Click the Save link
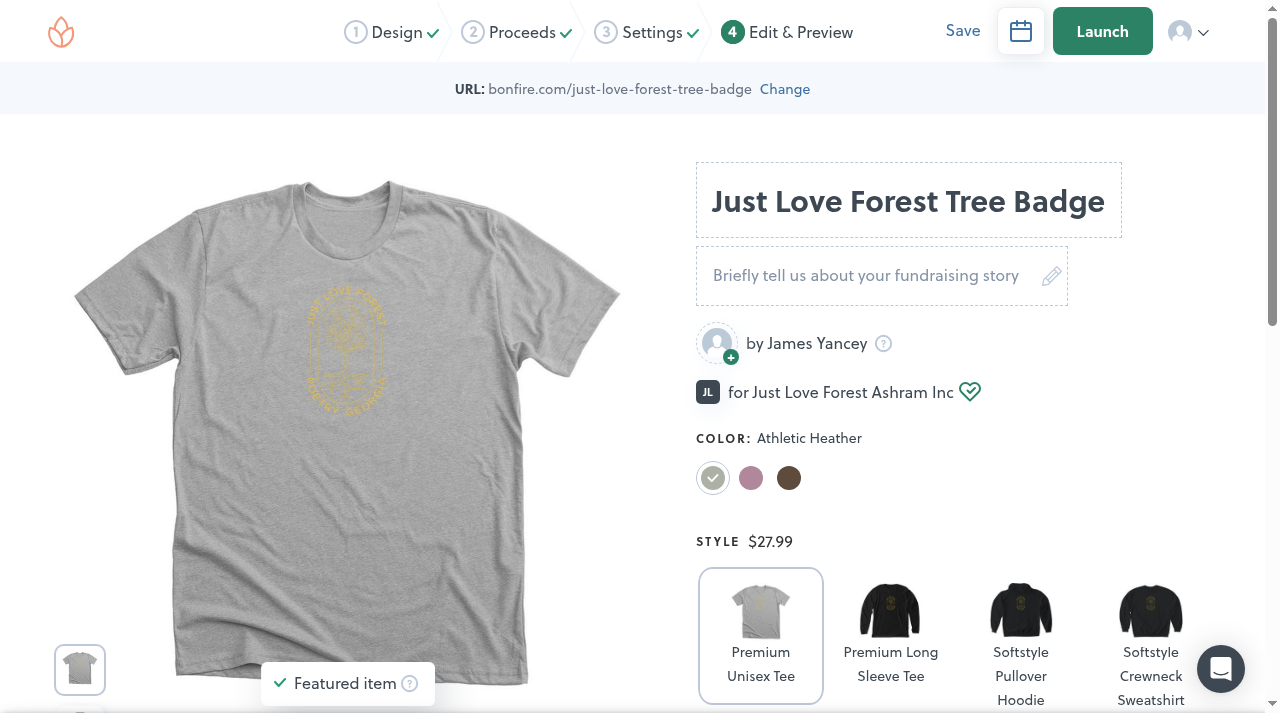The width and height of the screenshot is (1280, 713). point(963,31)
